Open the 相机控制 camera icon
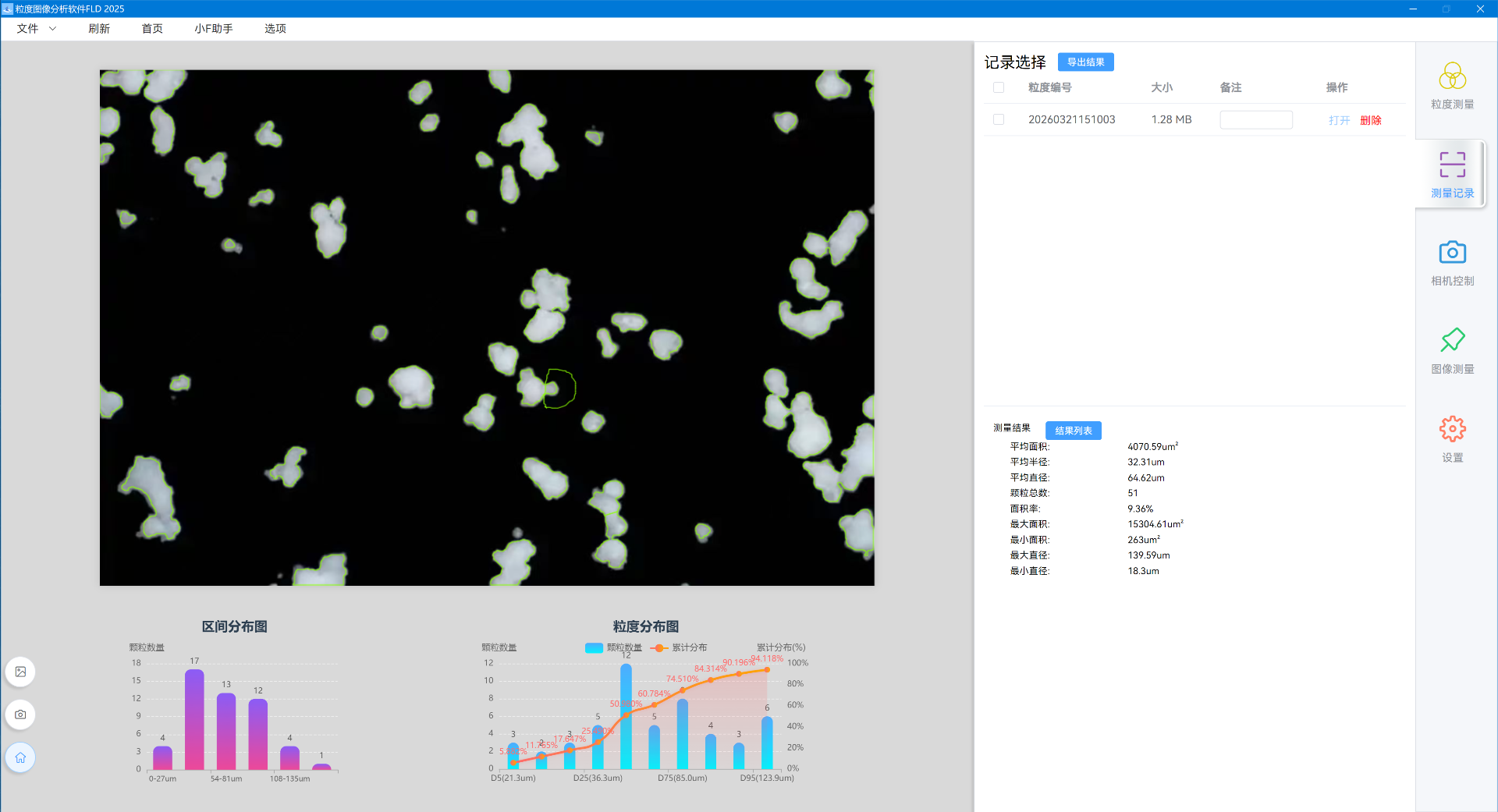The width and height of the screenshot is (1498, 812). (x=1452, y=253)
